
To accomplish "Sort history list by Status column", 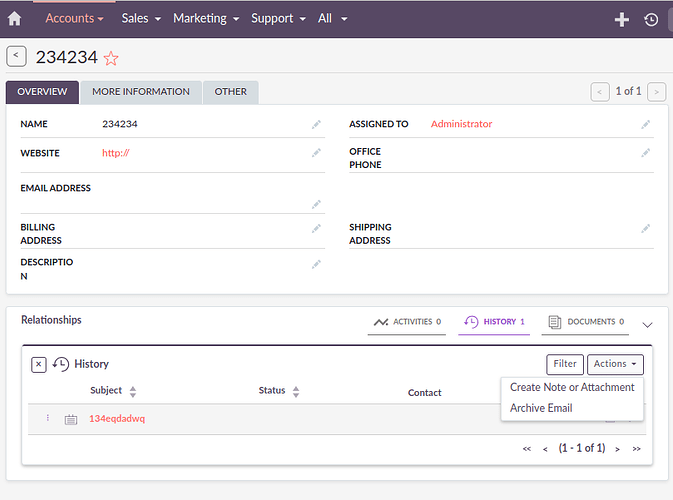I will 298,392.
